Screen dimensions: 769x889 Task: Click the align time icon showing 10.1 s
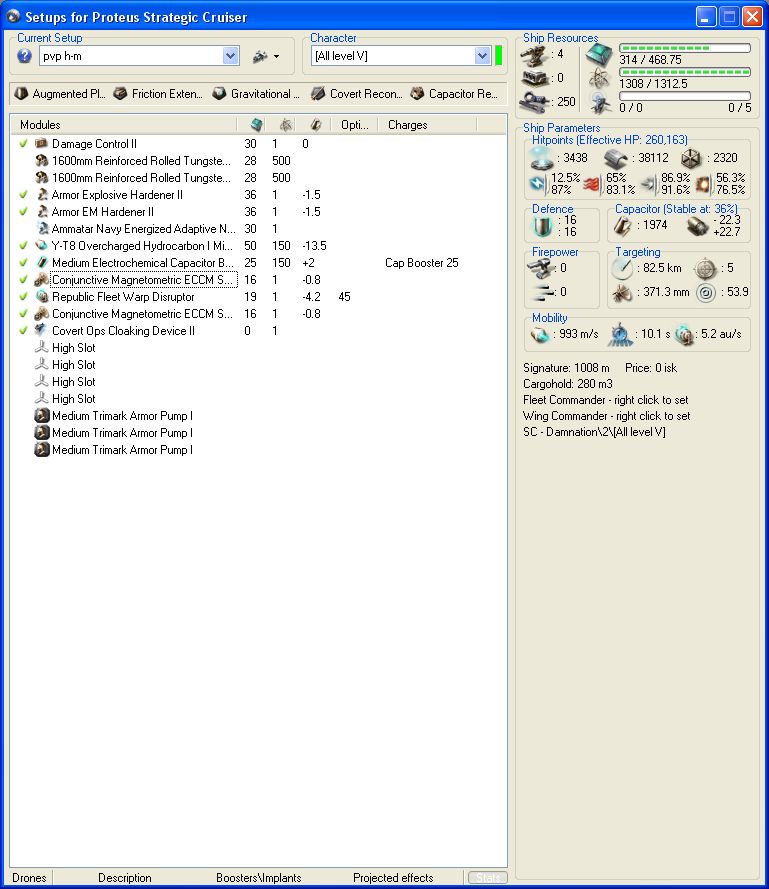pos(620,335)
